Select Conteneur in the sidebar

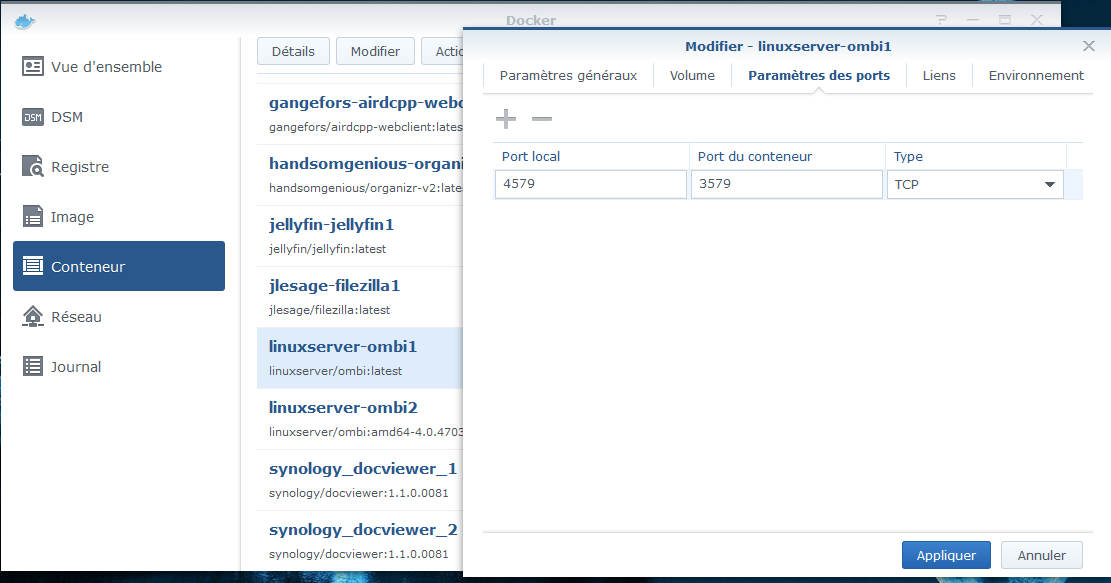[119, 266]
